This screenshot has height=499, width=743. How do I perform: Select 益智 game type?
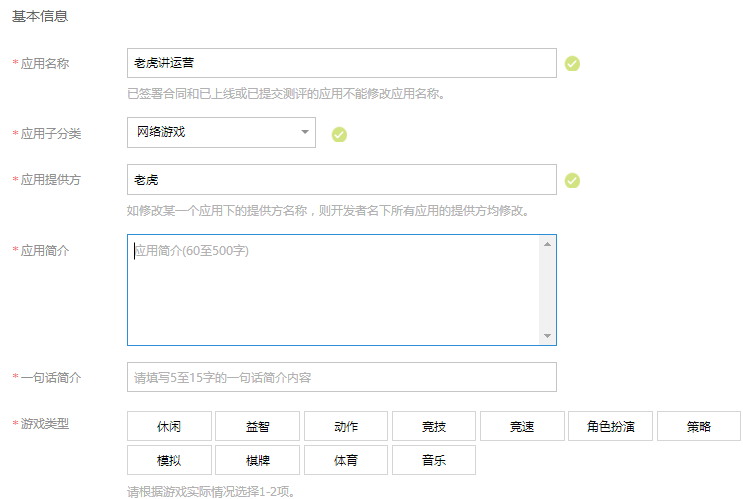[257, 426]
